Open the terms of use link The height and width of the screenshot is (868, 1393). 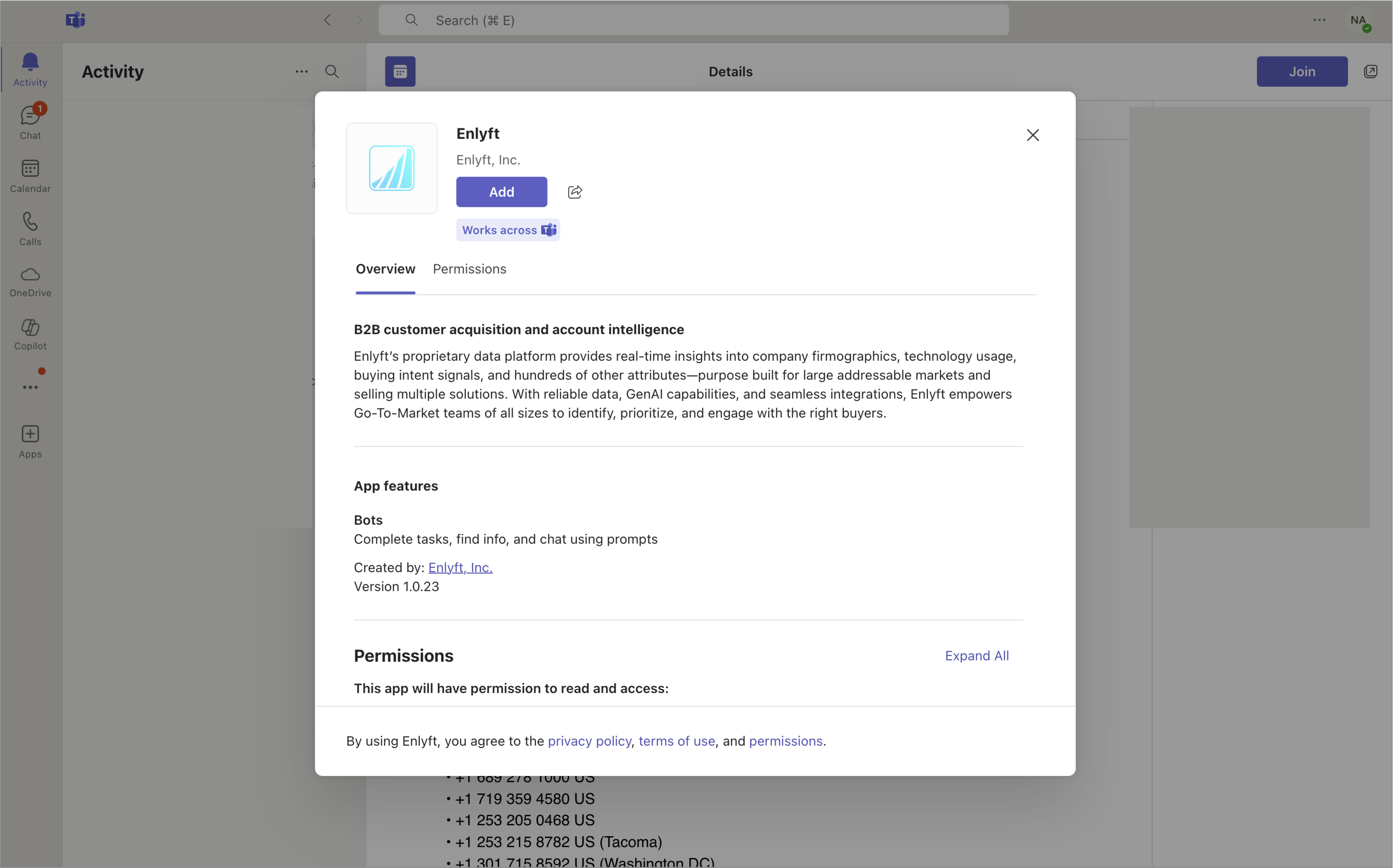[x=677, y=741]
